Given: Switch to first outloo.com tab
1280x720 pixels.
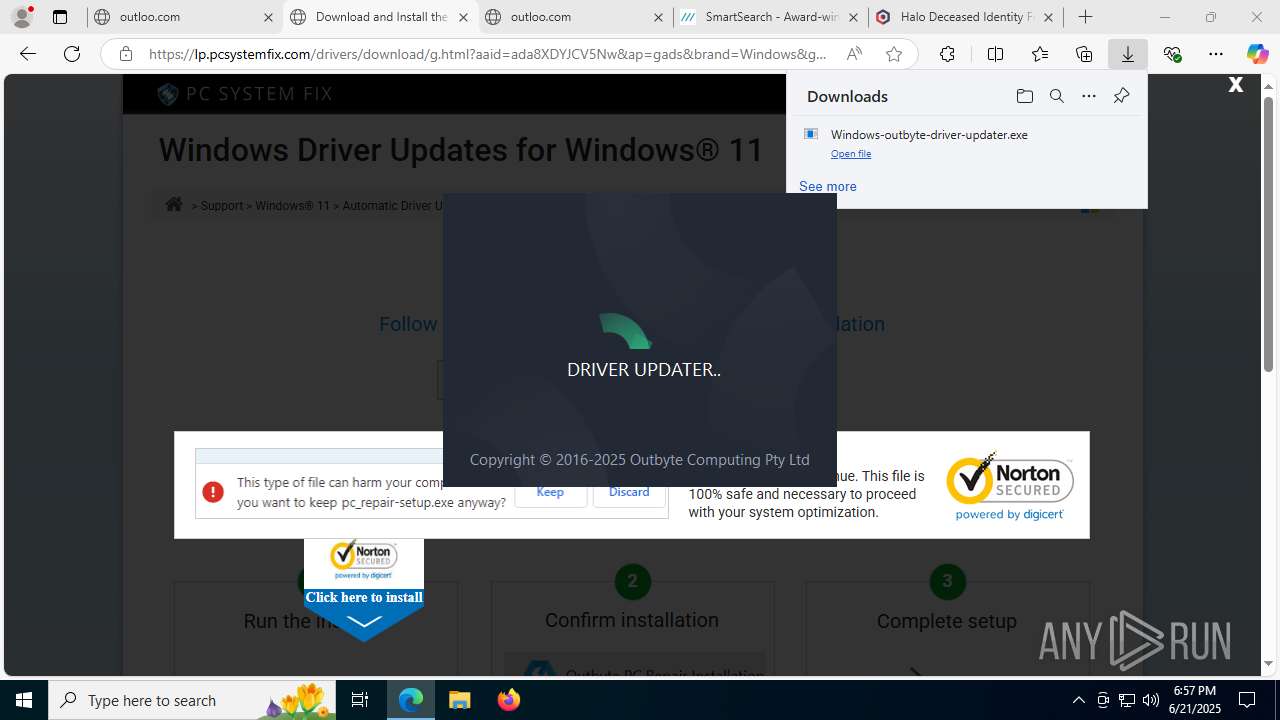Looking at the screenshot, I should [184, 17].
